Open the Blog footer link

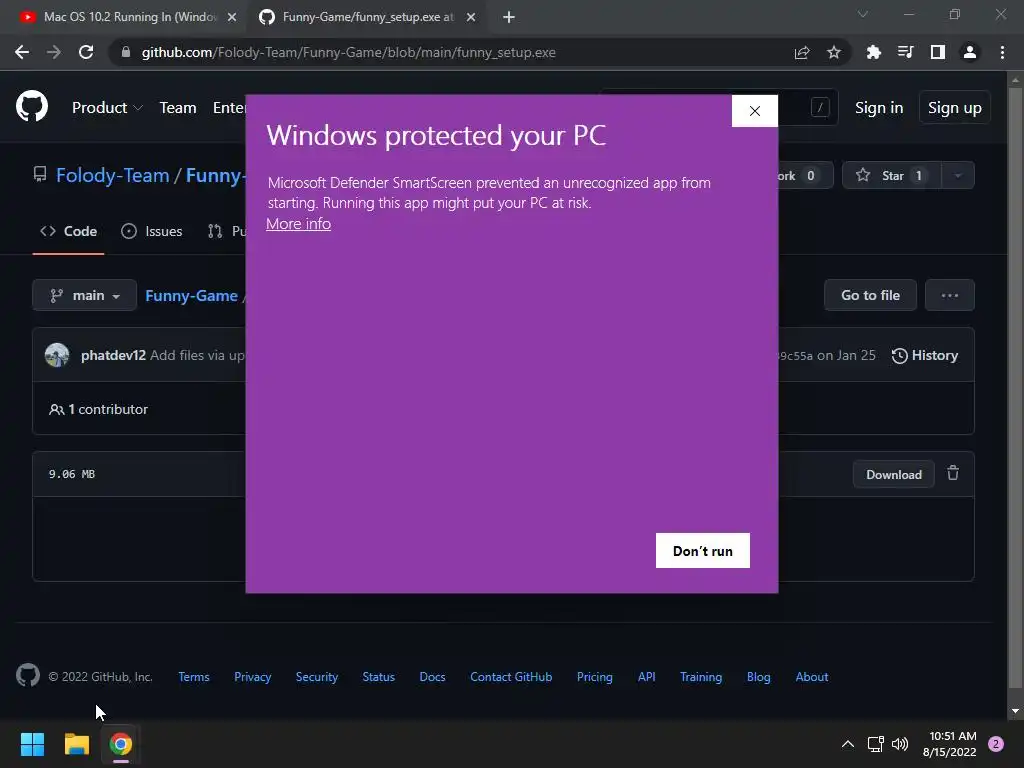[758, 677]
